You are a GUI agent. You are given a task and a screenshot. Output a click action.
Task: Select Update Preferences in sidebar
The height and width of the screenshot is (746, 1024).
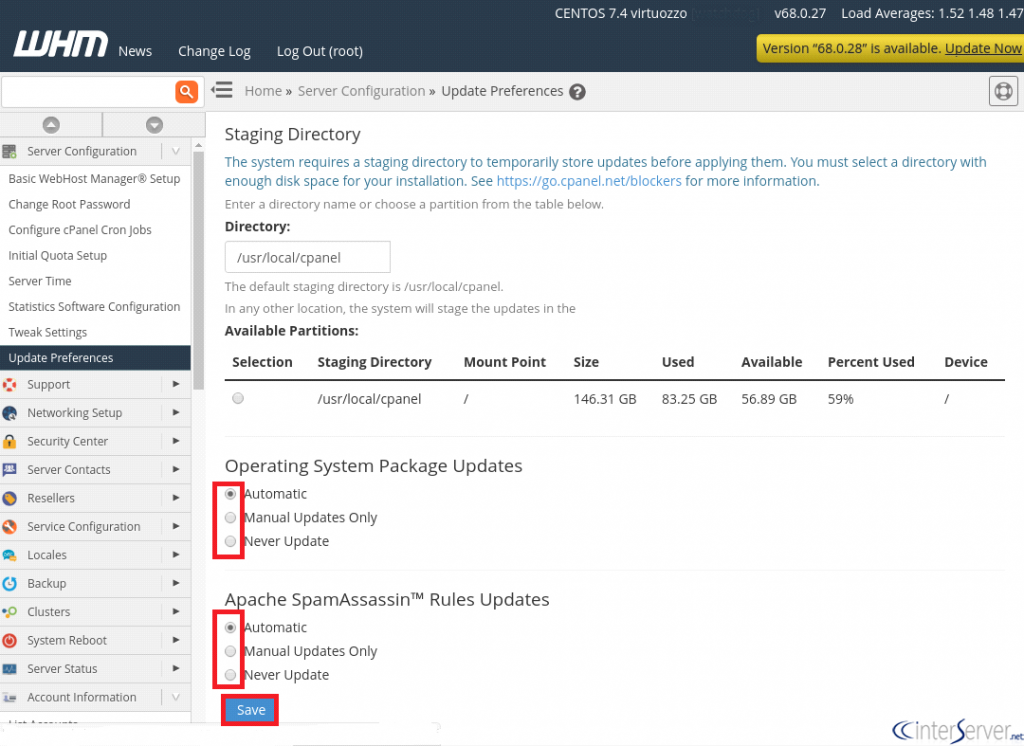pos(95,358)
